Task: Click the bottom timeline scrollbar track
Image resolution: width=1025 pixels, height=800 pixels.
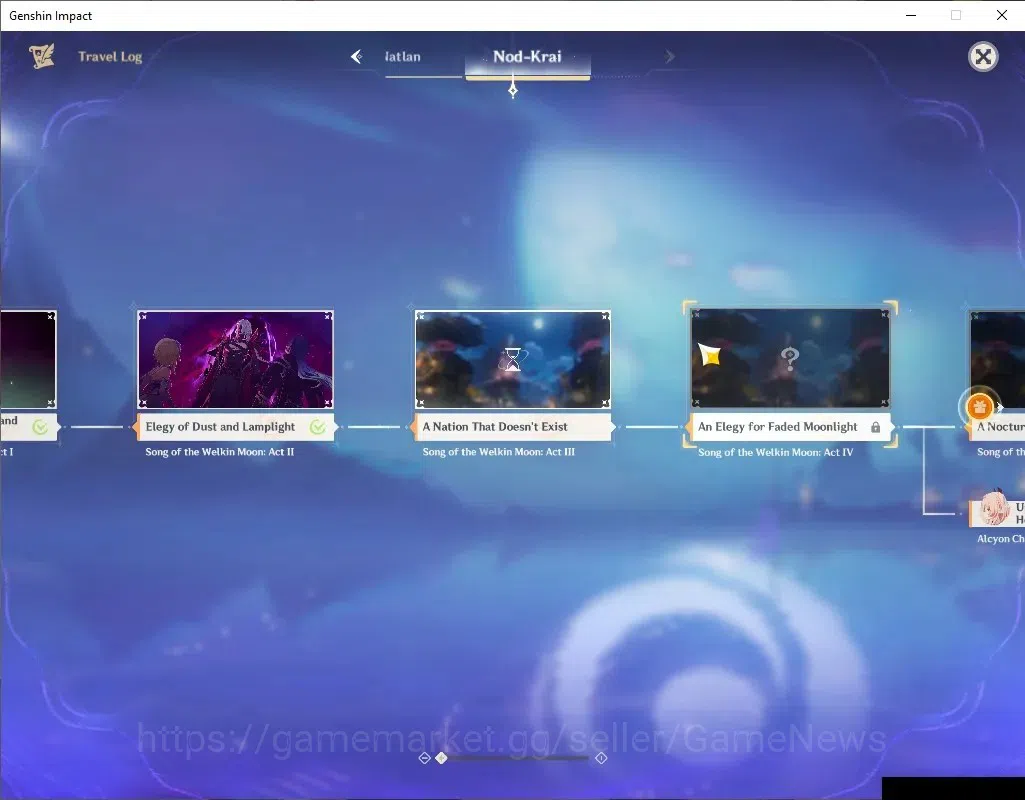Action: coord(518,758)
